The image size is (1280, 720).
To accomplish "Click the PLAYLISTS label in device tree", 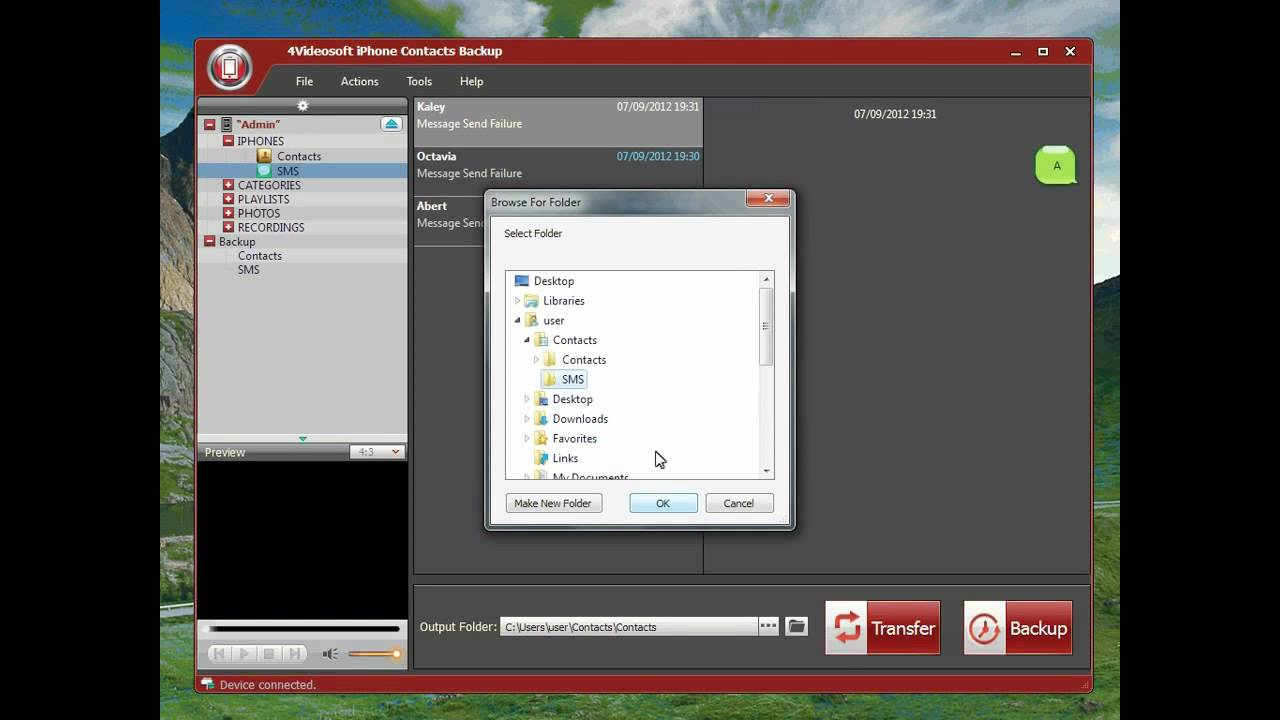I will 264,199.
